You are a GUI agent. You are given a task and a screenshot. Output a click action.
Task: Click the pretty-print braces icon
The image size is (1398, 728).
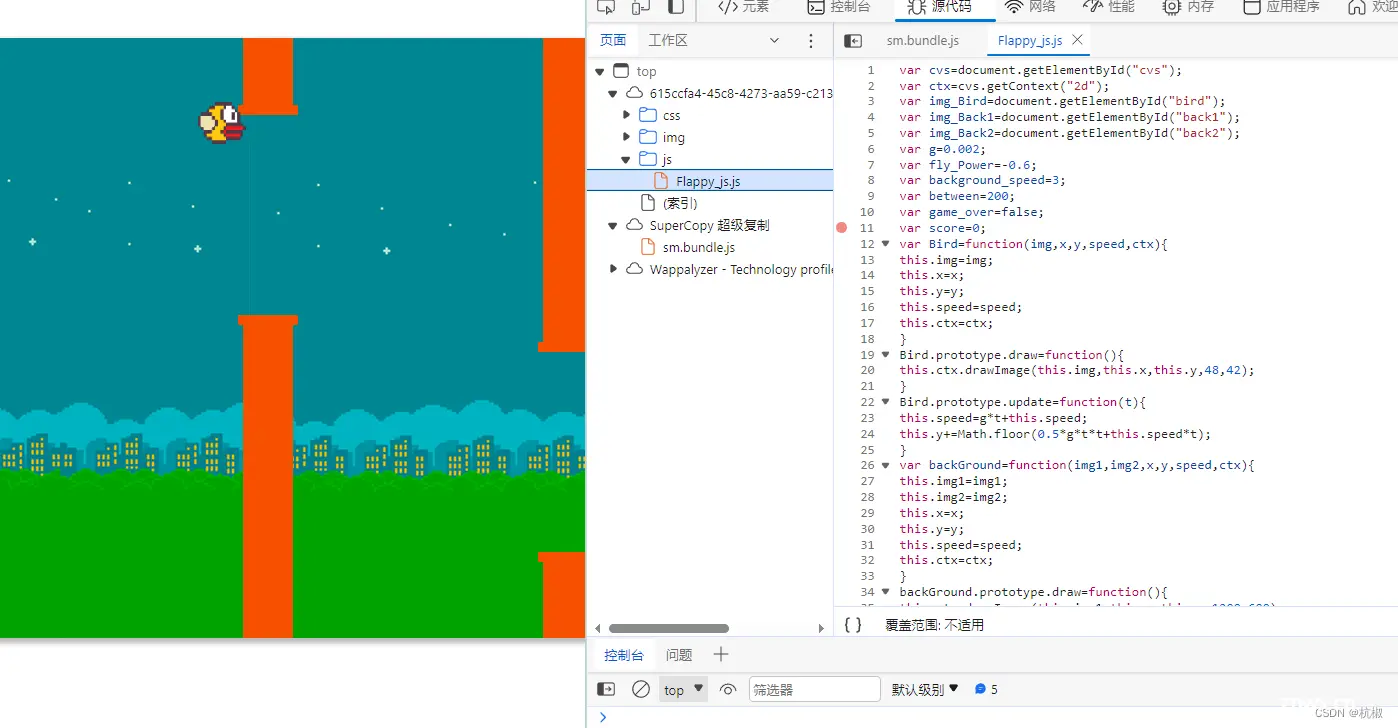pyautogui.click(x=852, y=624)
